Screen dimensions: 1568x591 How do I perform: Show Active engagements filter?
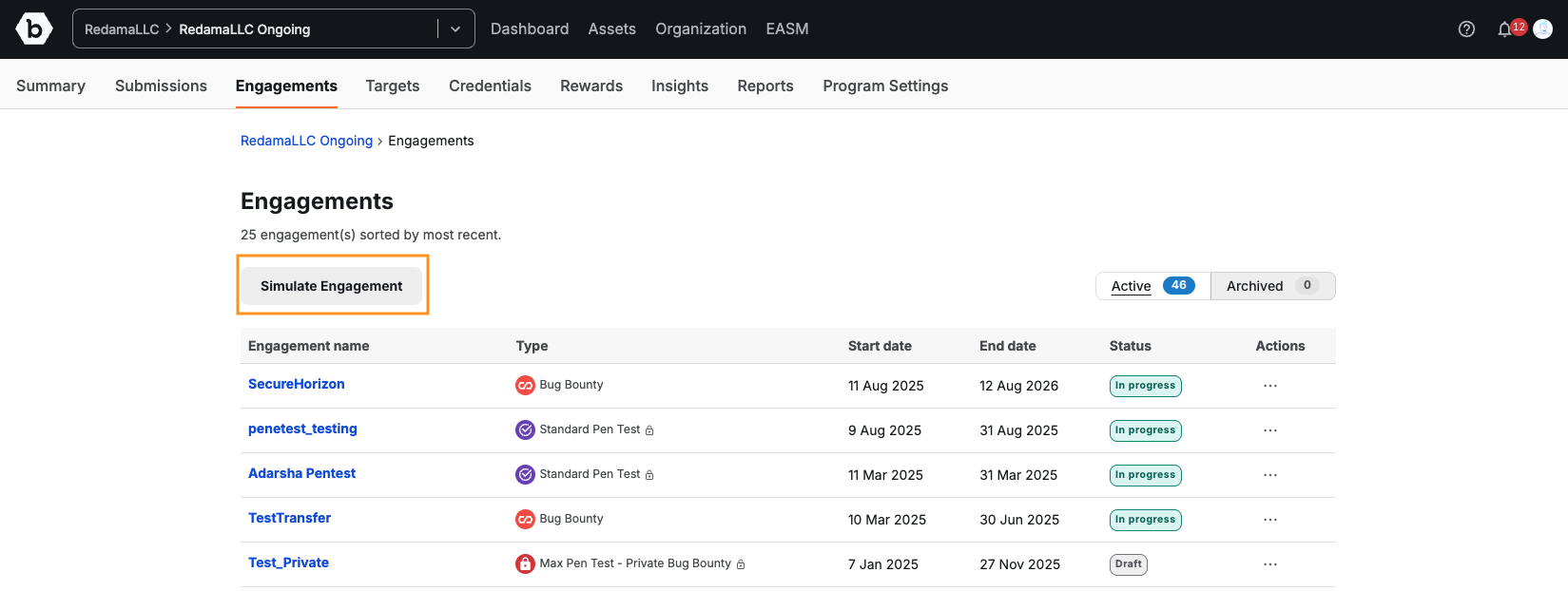pos(1153,286)
